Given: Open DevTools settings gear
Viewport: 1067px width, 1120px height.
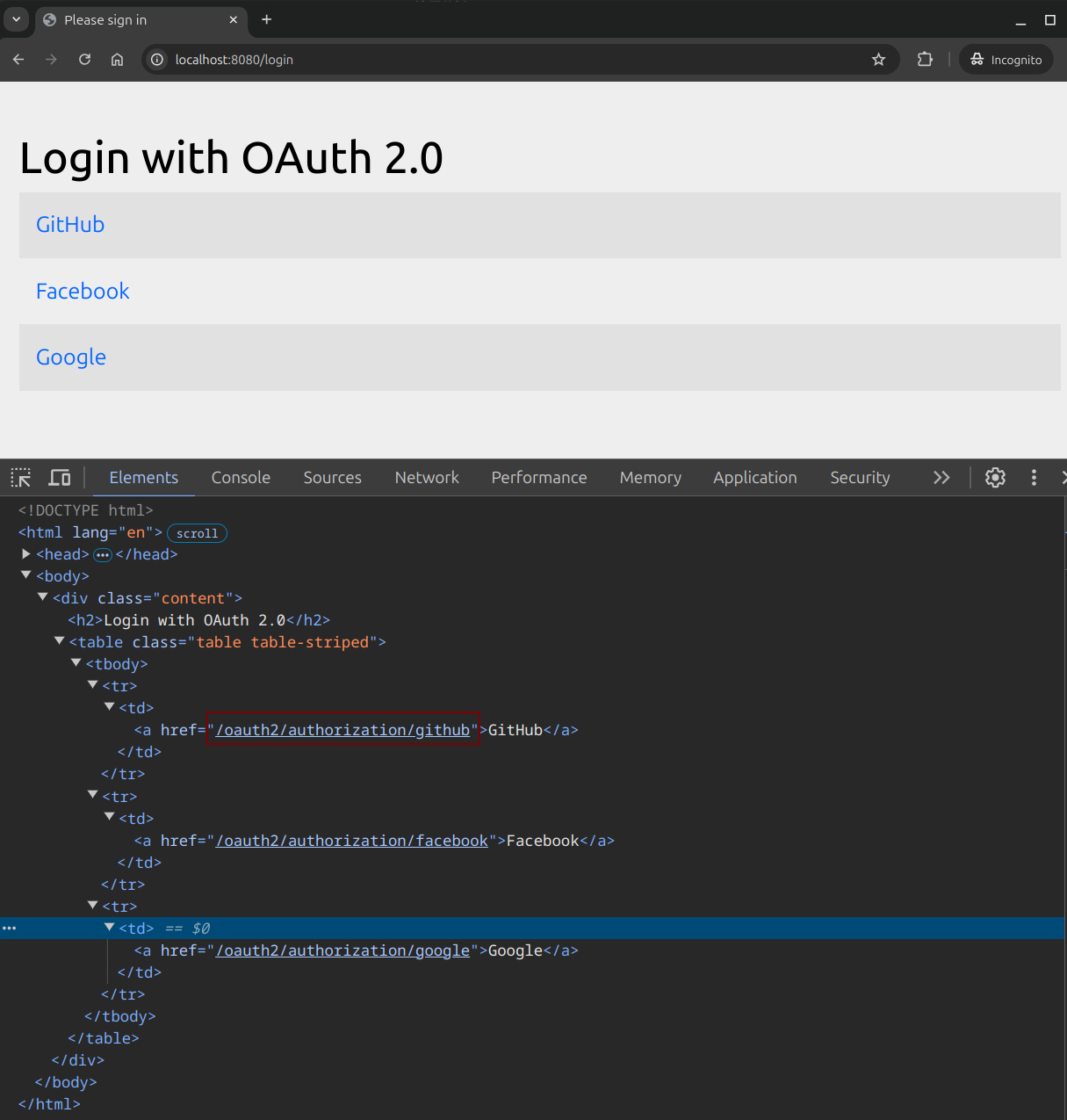Looking at the screenshot, I should coord(995,478).
